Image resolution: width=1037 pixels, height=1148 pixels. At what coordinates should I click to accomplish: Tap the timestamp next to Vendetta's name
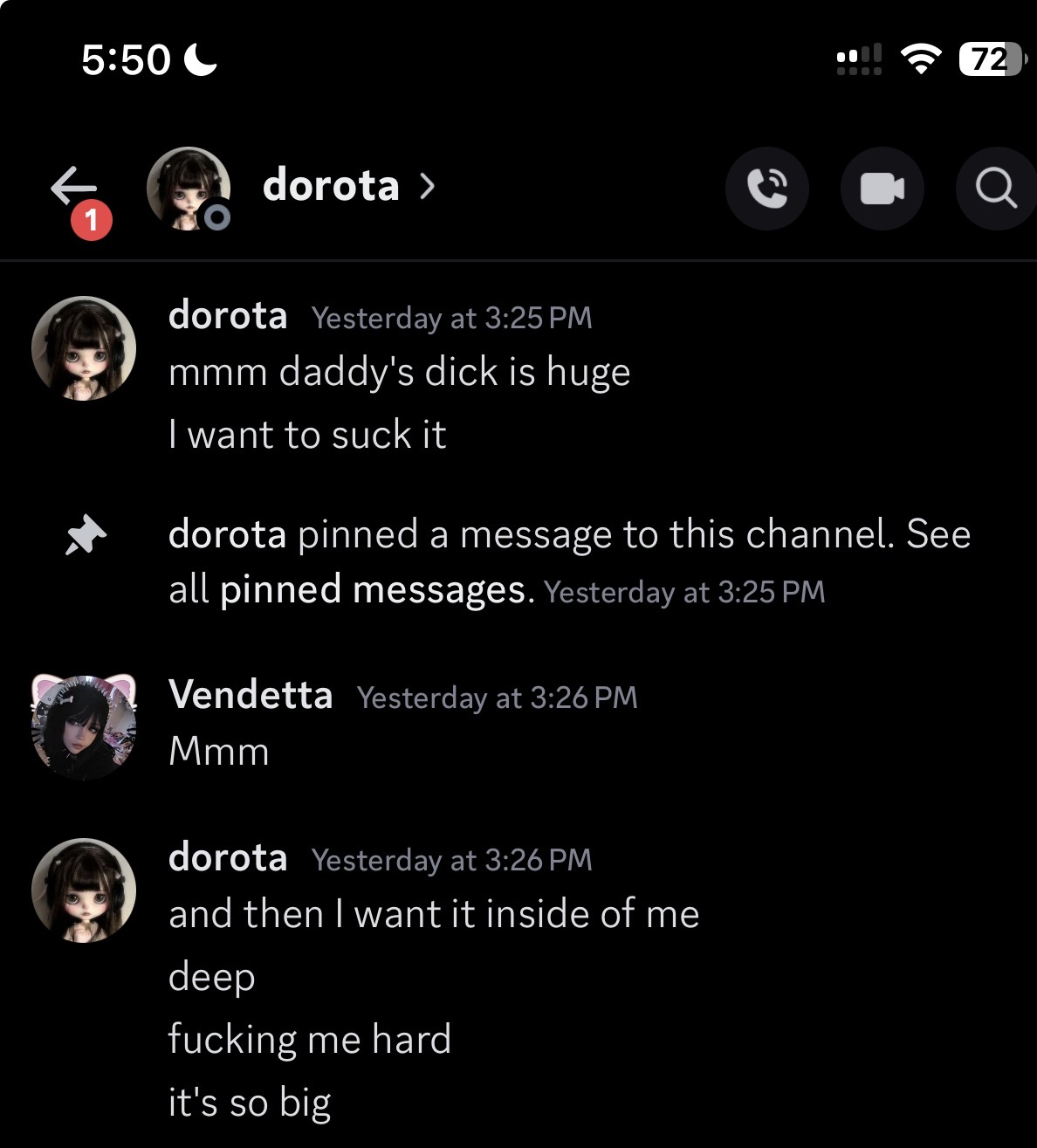point(497,698)
